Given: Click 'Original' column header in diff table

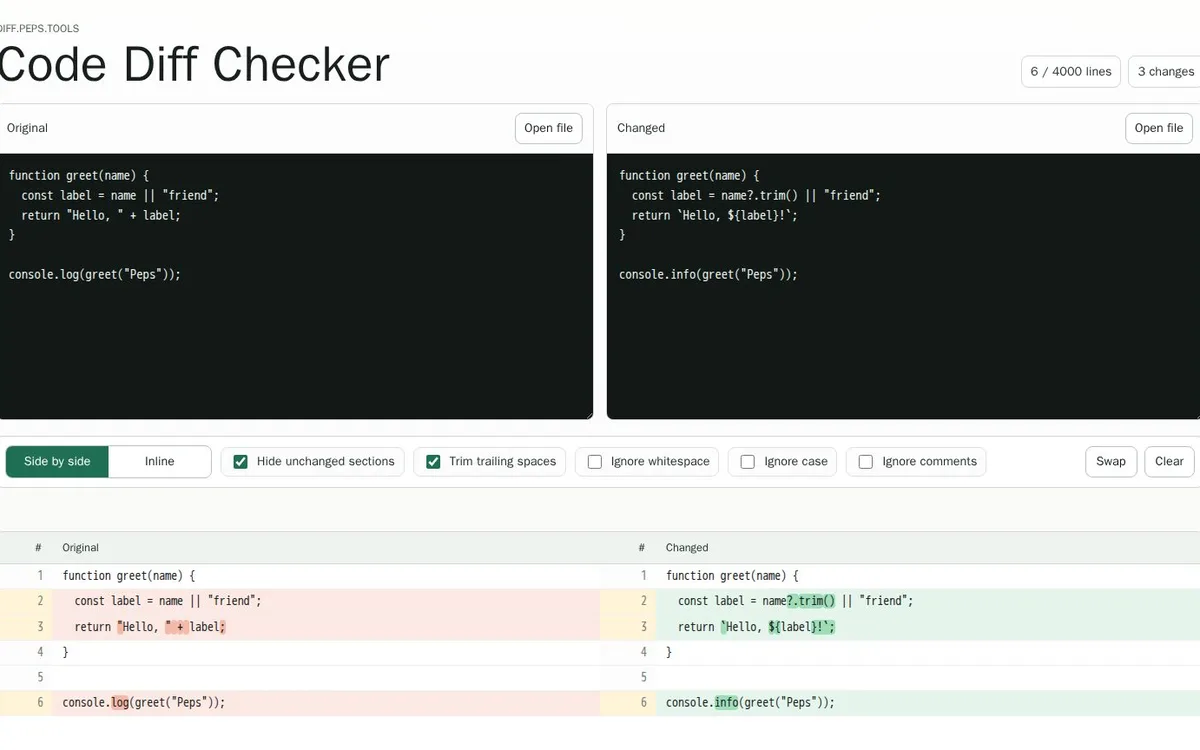Looking at the screenshot, I should pos(81,548).
